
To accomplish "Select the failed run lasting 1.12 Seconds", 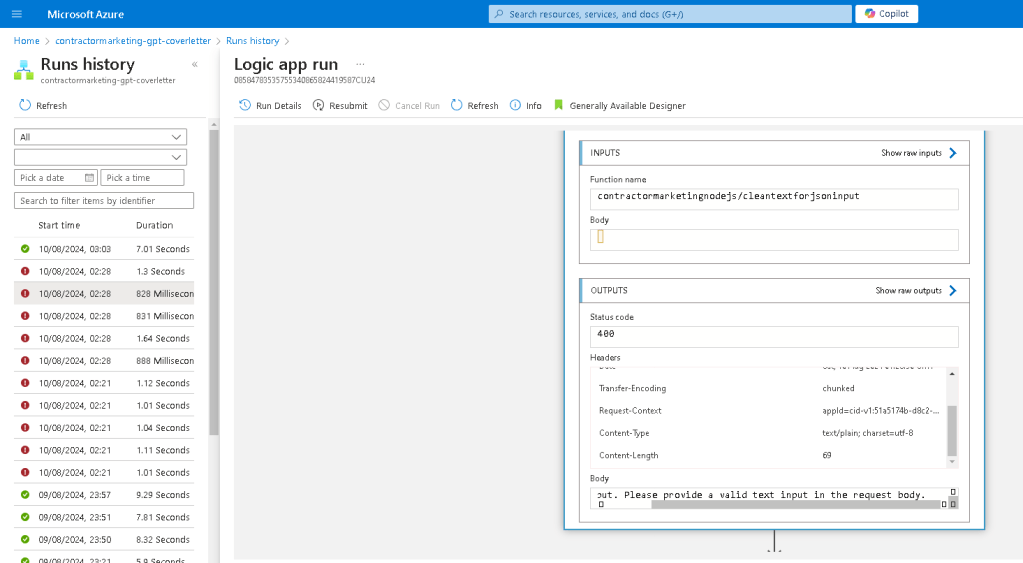I will (104, 383).
